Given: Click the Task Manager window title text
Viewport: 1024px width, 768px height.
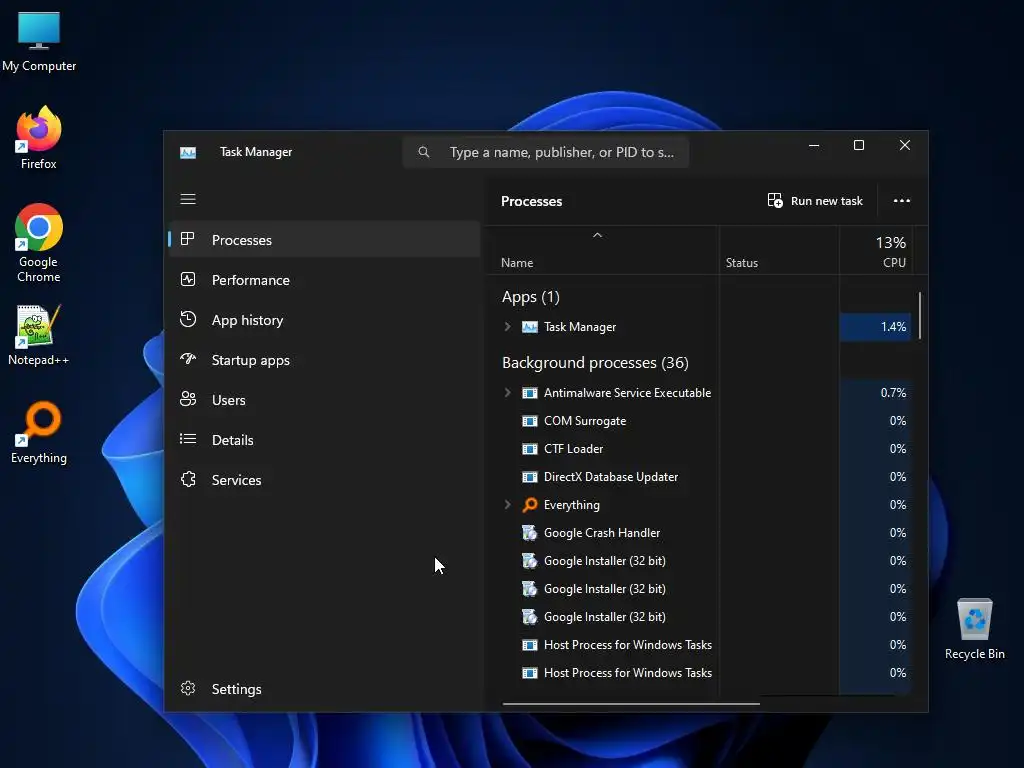Looking at the screenshot, I should (x=256, y=152).
